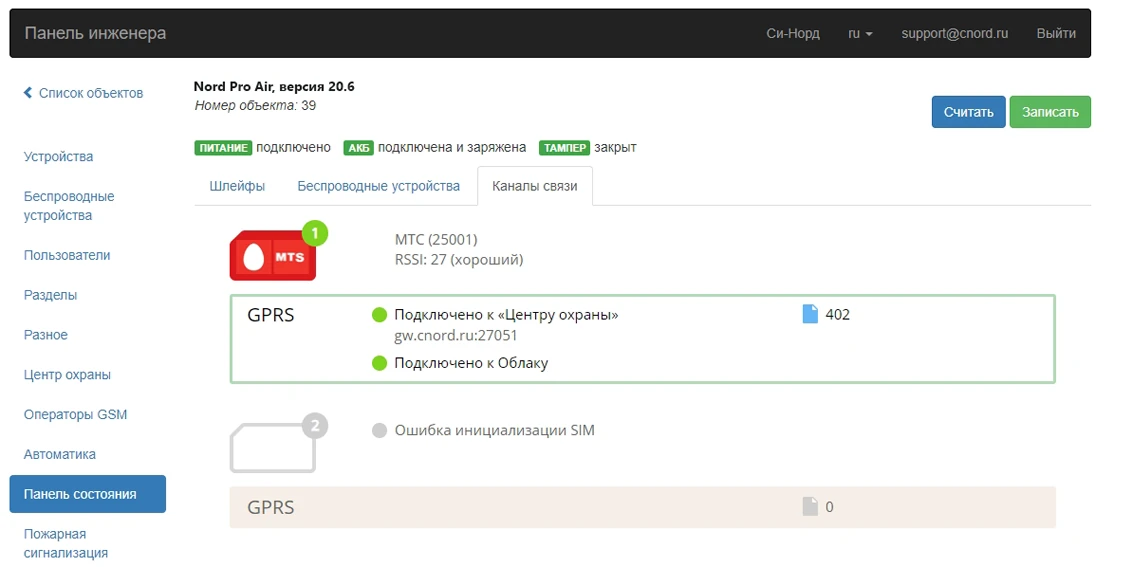
Task: Click Выйти to log out
Action: (x=1056, y=33)
